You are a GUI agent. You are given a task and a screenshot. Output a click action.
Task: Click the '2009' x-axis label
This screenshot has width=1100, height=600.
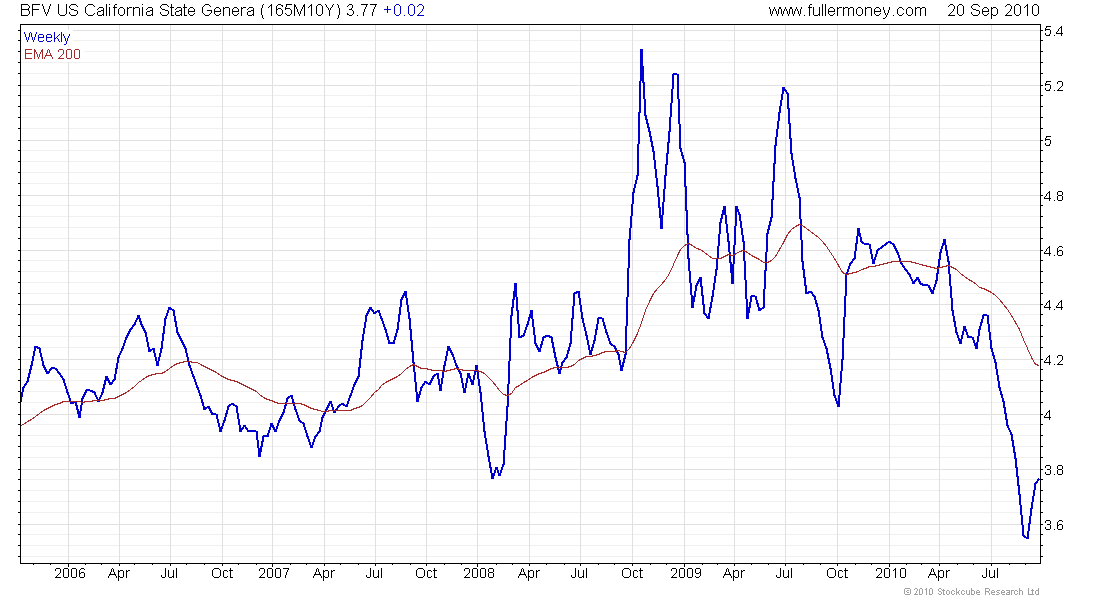click(685, 573)
